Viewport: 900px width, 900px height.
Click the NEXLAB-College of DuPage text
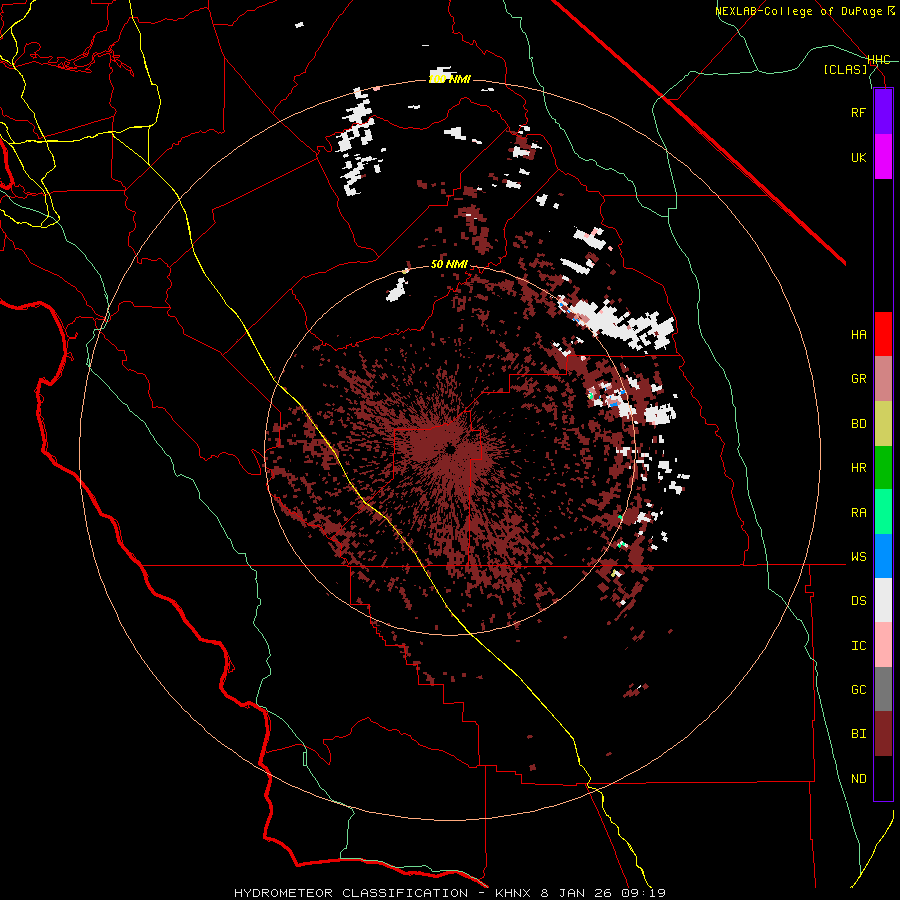coord(798,11)
